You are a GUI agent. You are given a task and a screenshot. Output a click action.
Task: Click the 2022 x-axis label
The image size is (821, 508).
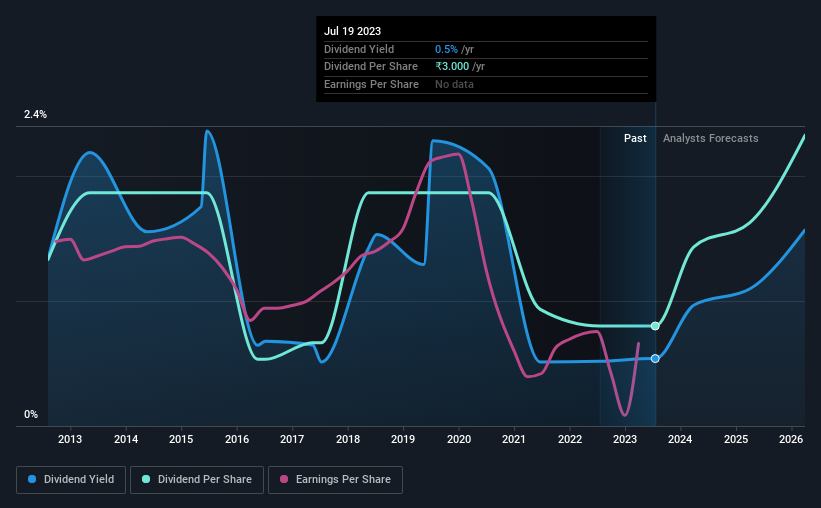[570, 439]
